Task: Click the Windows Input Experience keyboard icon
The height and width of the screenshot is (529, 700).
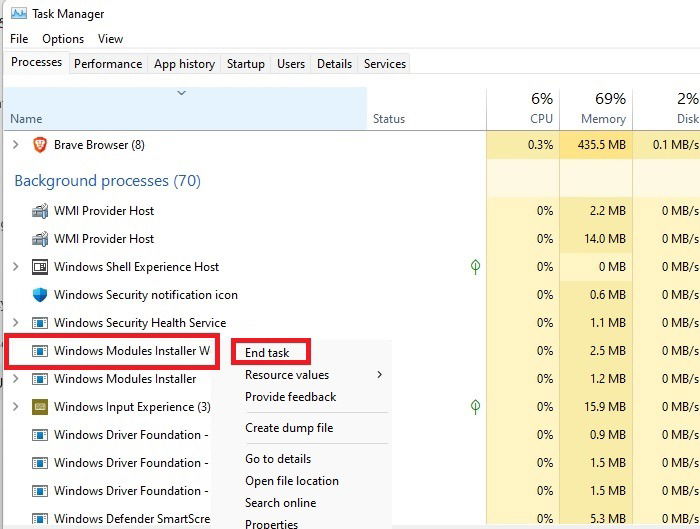Action: pos(40,407)
